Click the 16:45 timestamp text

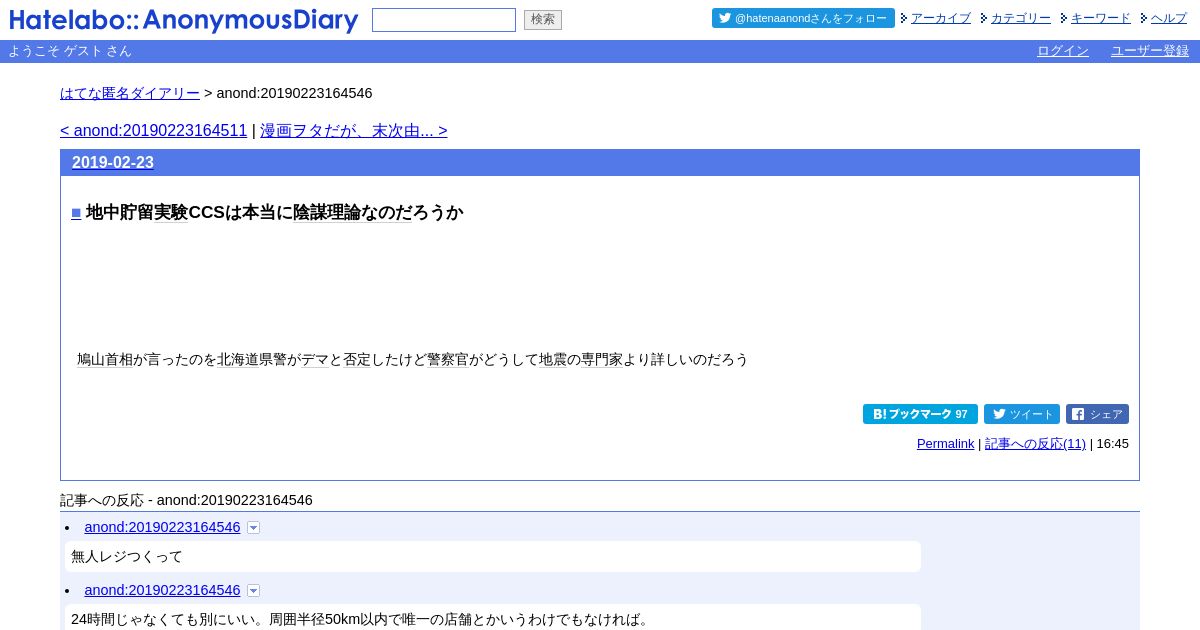1112,443
